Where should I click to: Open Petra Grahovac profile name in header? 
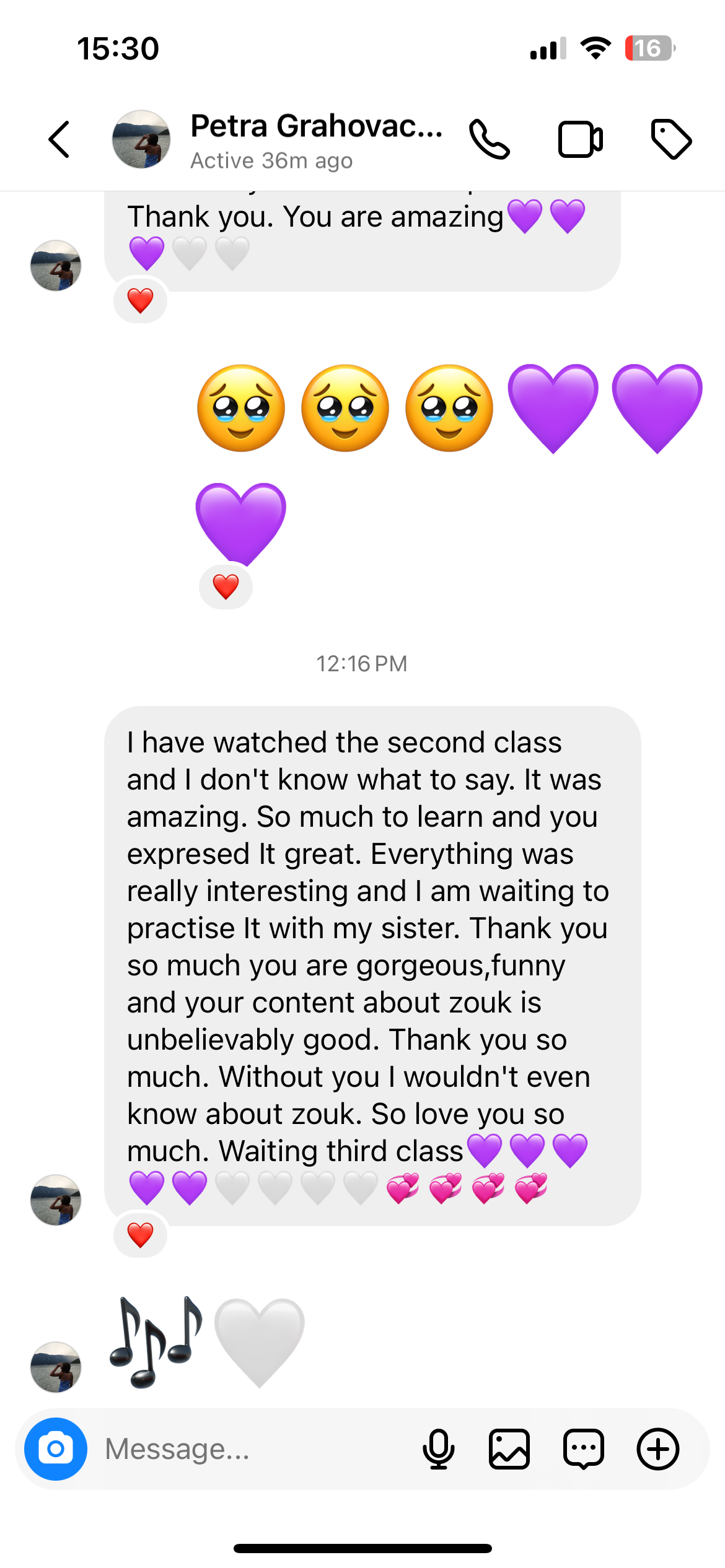pyautogui.click(x=316, y=126)
